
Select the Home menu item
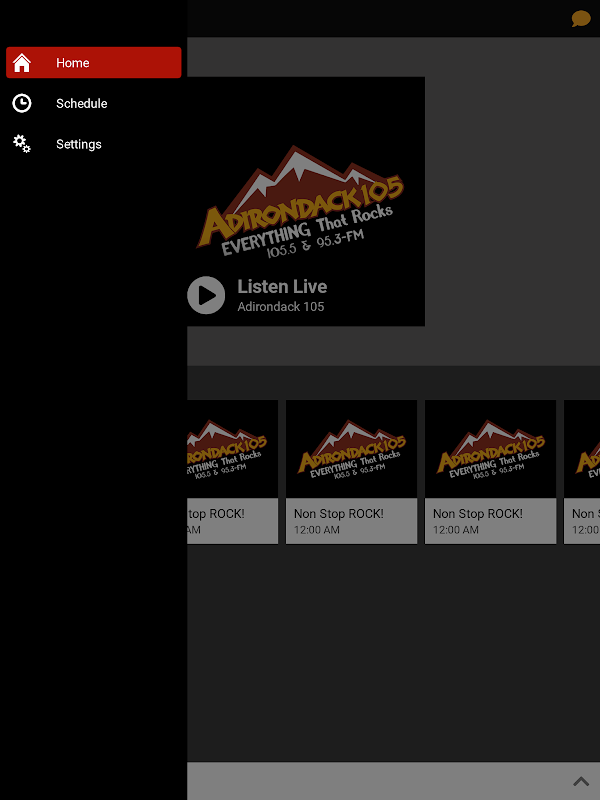[x=93, y=62]
